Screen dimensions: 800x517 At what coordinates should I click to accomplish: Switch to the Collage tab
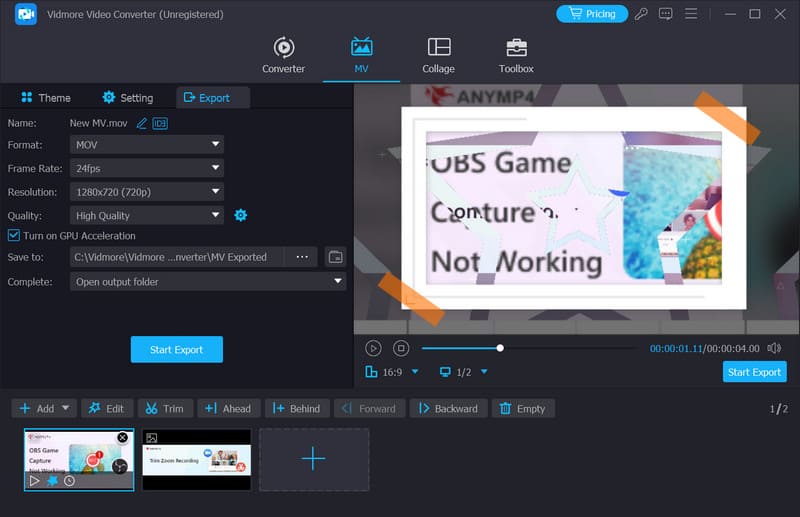[x=438, y=56]
